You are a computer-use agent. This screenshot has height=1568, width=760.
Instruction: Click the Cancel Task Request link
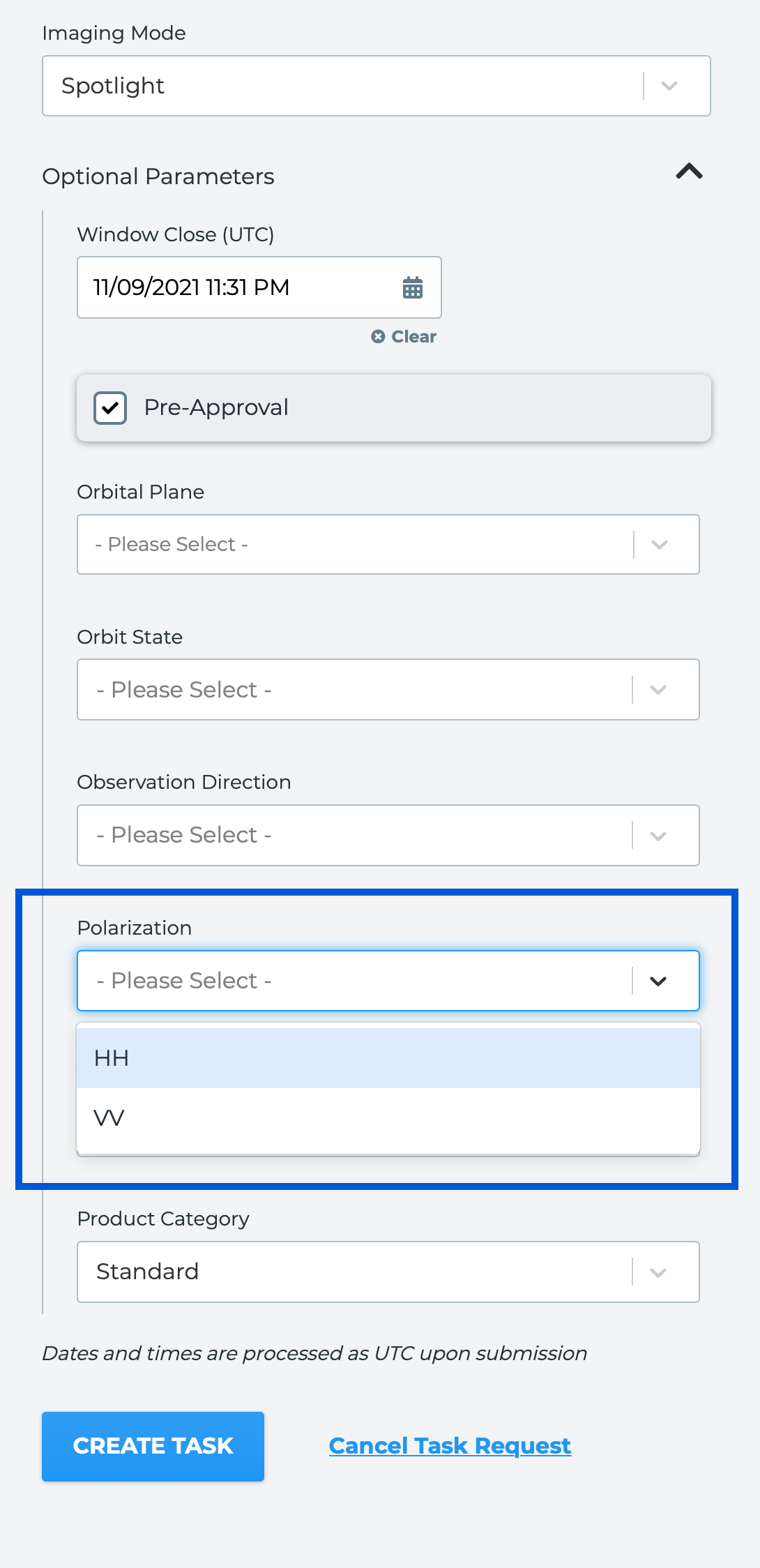tap(450, 1446)
